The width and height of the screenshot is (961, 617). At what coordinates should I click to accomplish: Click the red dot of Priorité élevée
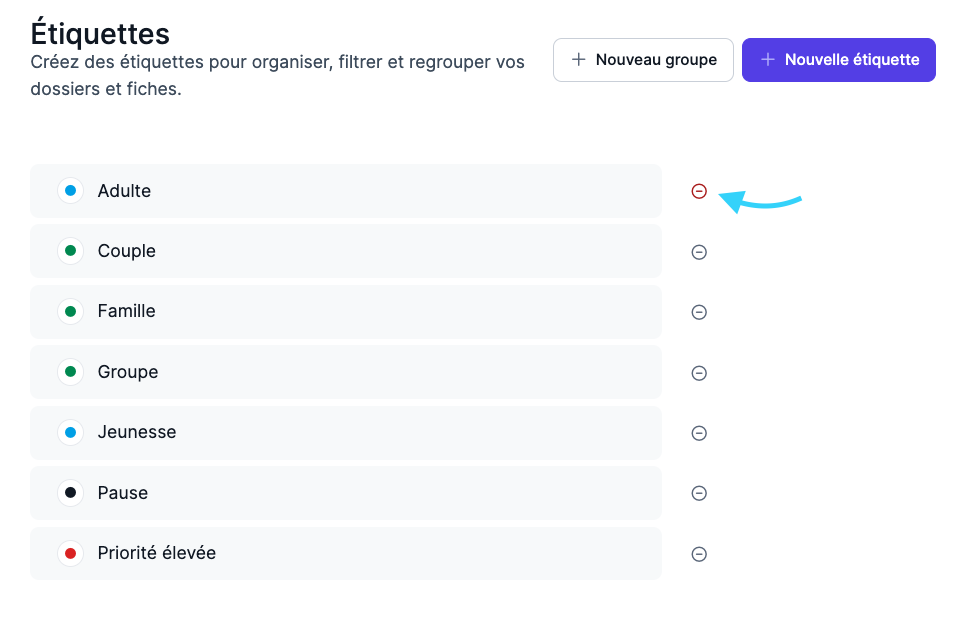[70, 553]
